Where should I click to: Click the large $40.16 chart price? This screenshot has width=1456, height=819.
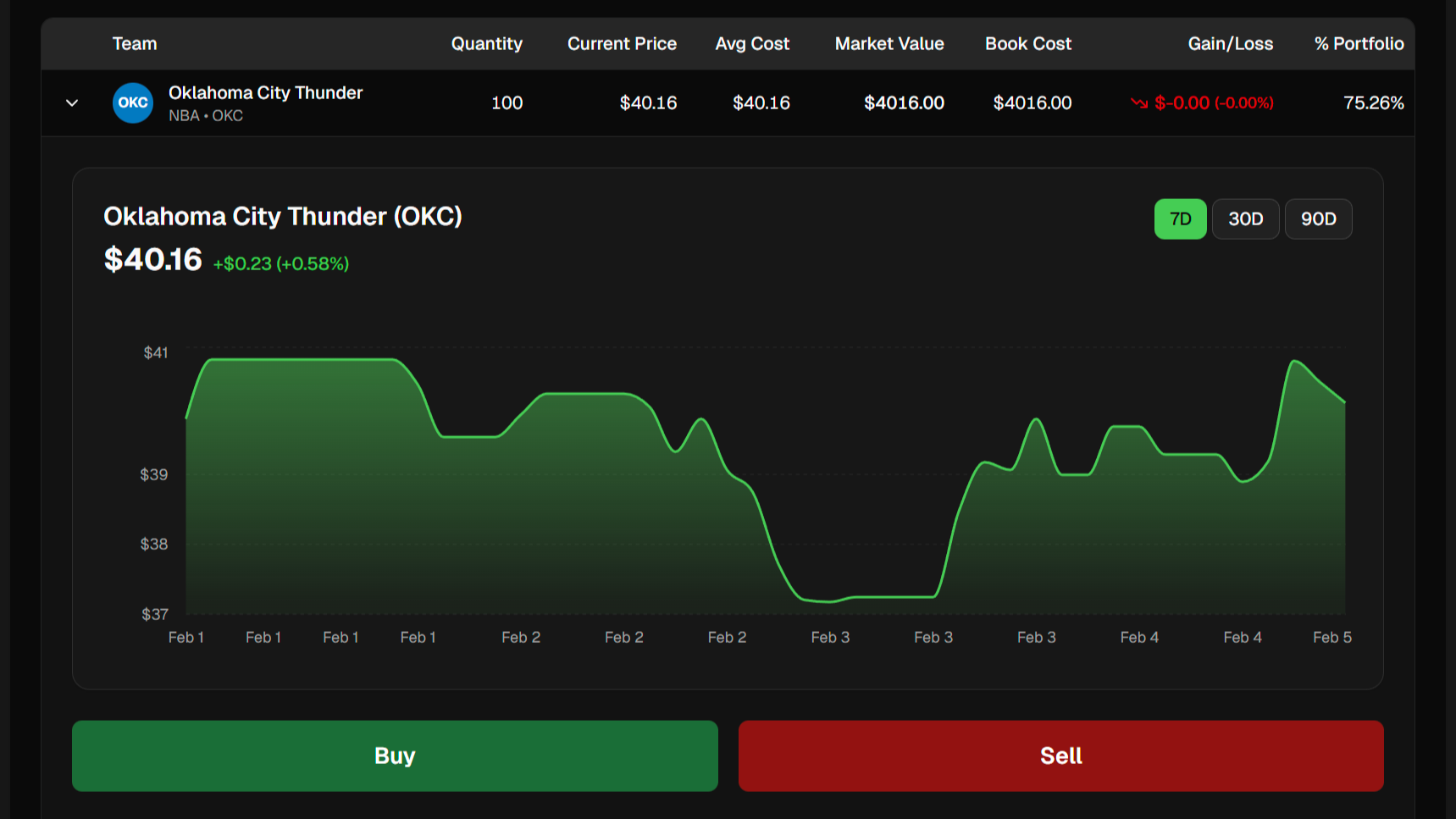(x=152, y=259)
